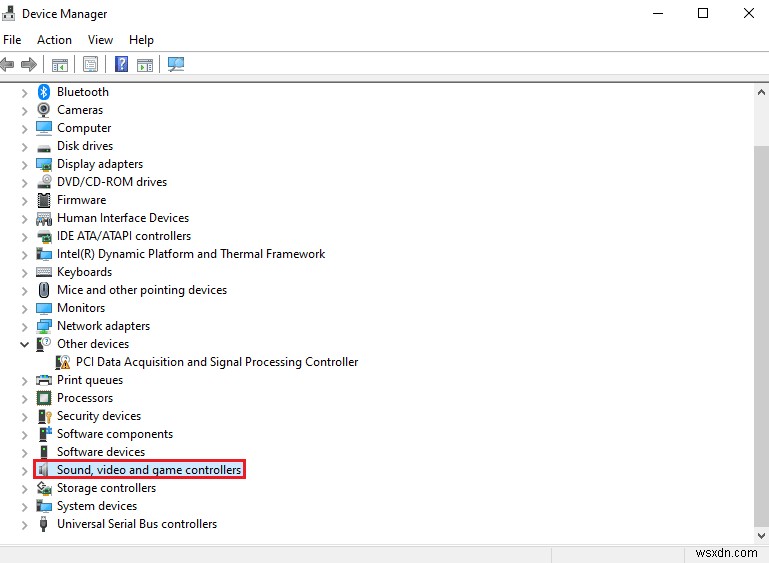
Task: Select the Computer tree label
Action: 84,128
